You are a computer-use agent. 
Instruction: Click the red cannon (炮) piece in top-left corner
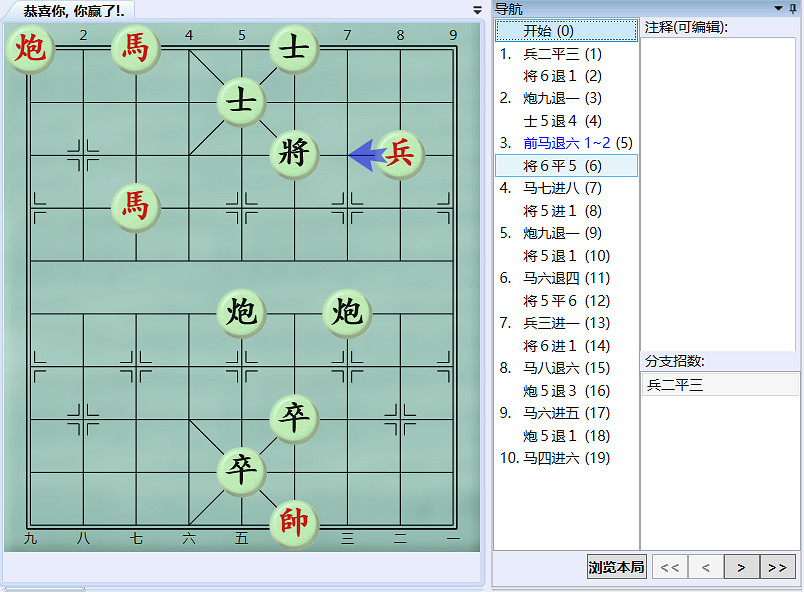tap(31, 50)
